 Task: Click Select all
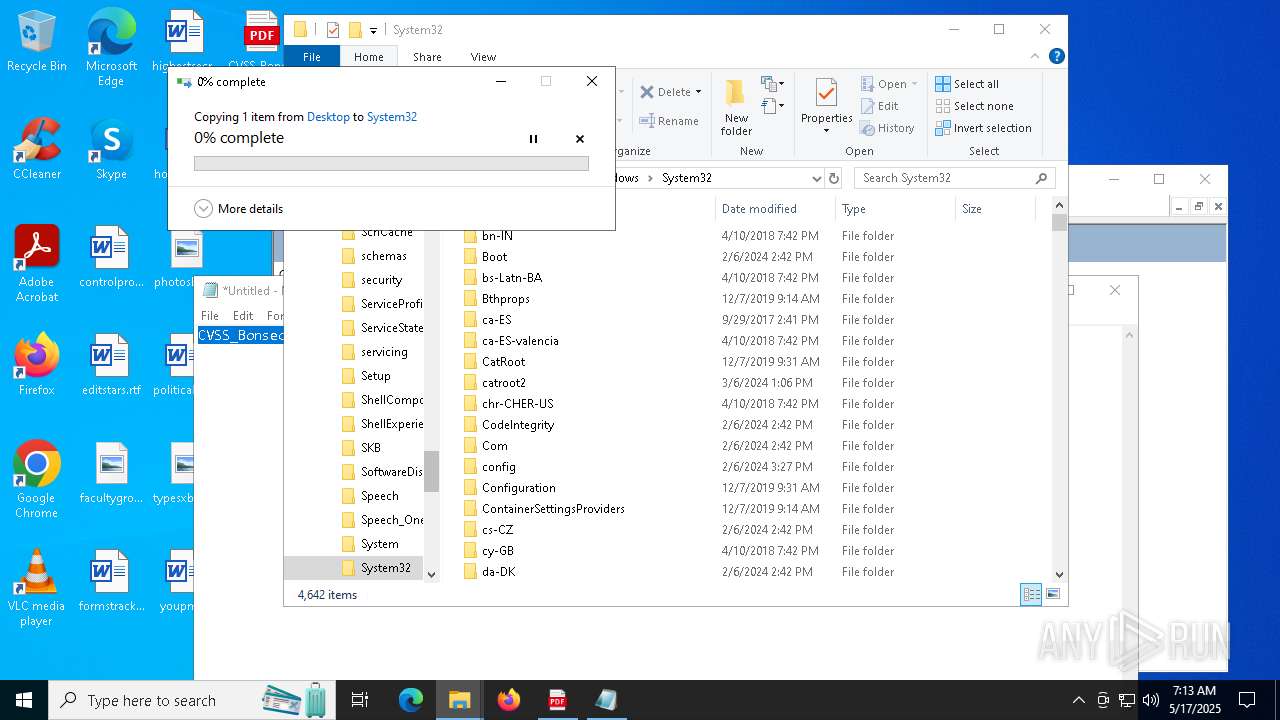(967, 84)
